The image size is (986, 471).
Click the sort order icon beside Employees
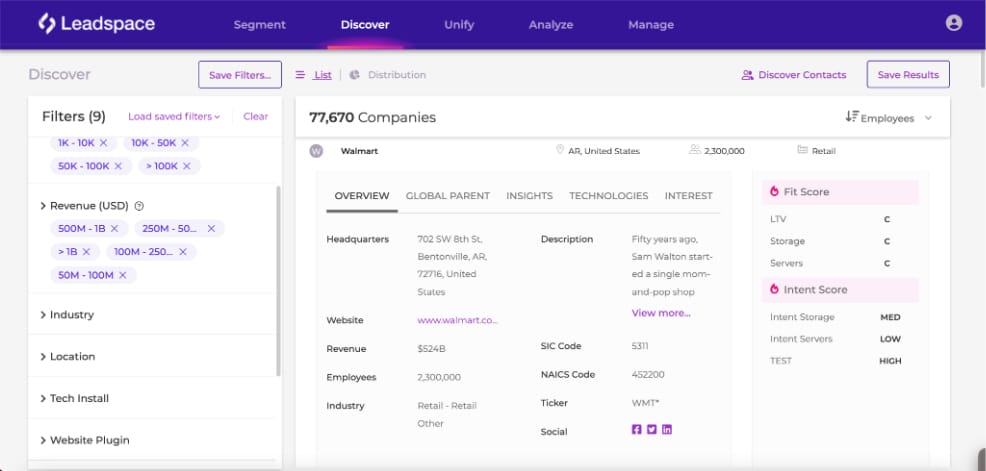851,116
